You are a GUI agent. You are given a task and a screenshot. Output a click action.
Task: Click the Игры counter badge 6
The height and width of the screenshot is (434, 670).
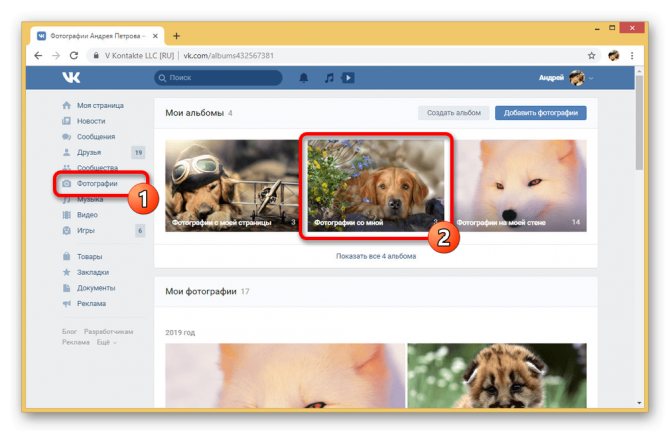pos(140,231)
